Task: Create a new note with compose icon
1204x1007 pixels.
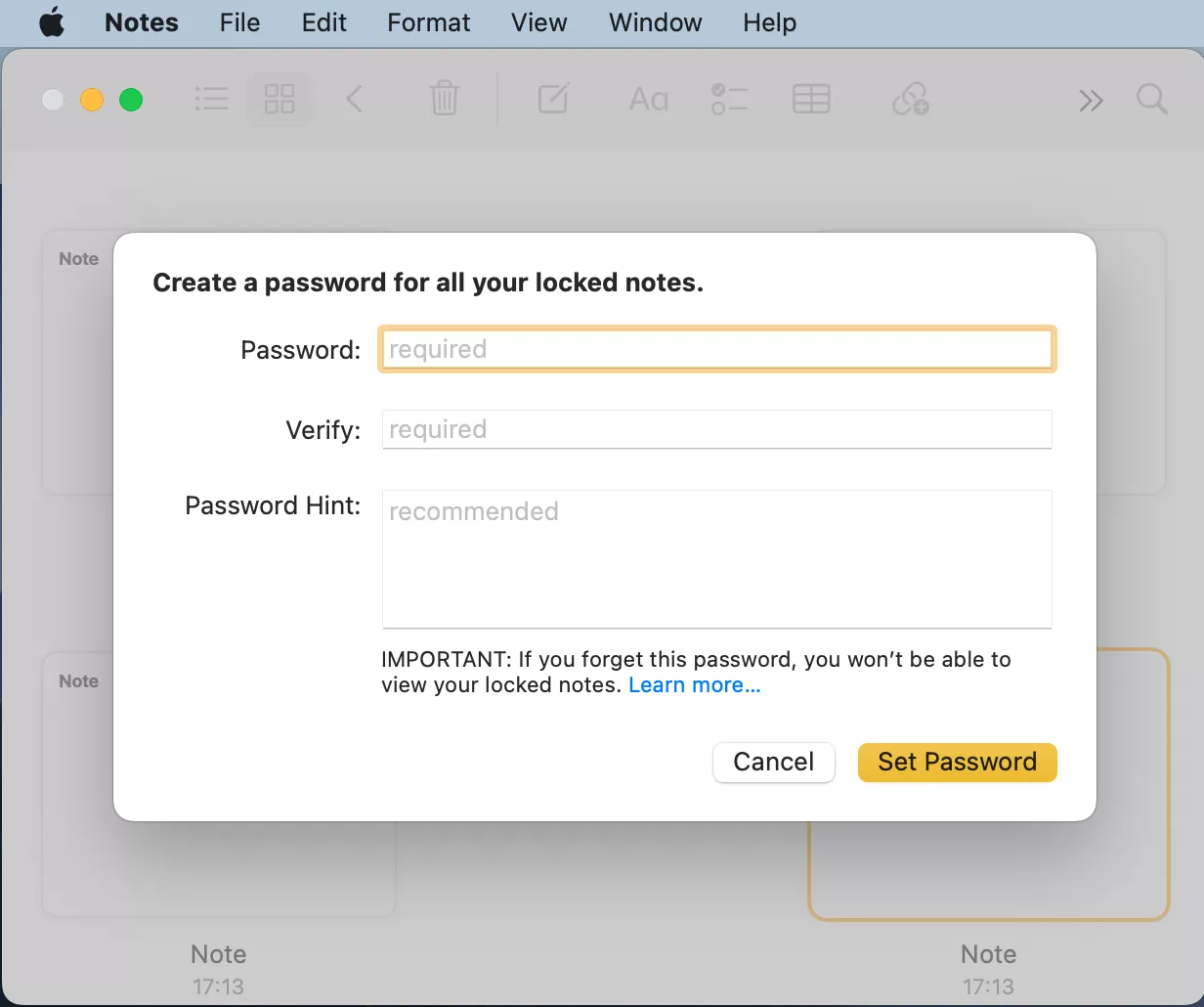Action: point(553,99)
